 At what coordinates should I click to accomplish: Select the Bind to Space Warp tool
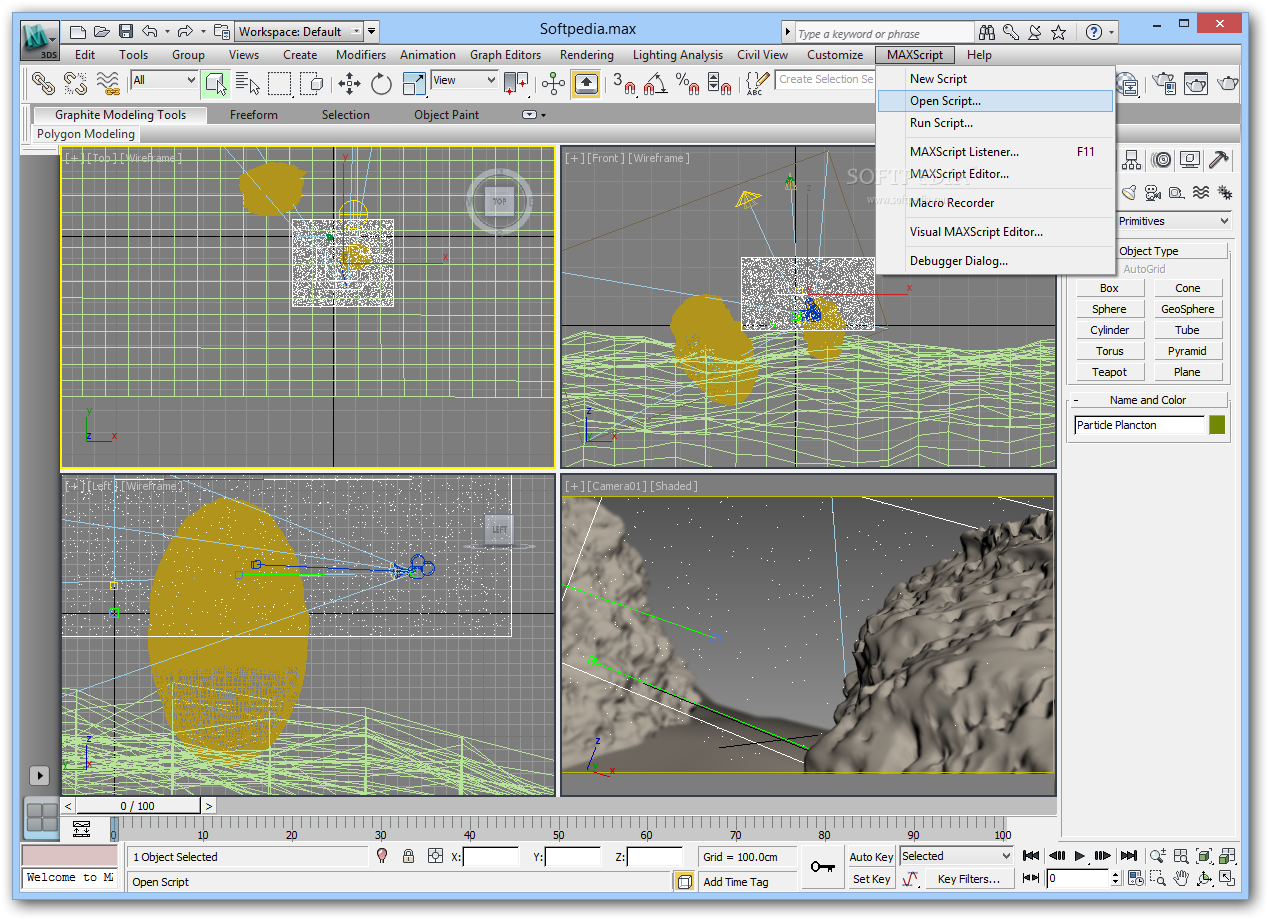coord(108,83)
